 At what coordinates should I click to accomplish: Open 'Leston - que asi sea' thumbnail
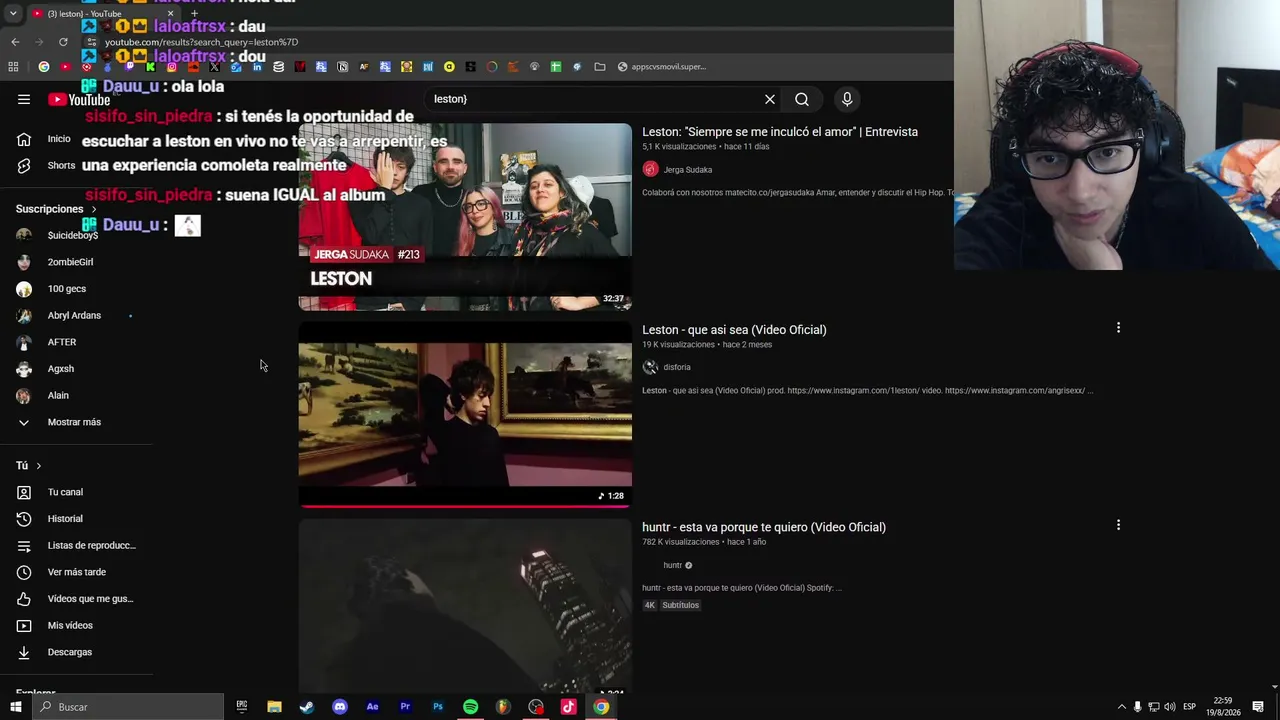pyautogui.click(x=465, y=415)
